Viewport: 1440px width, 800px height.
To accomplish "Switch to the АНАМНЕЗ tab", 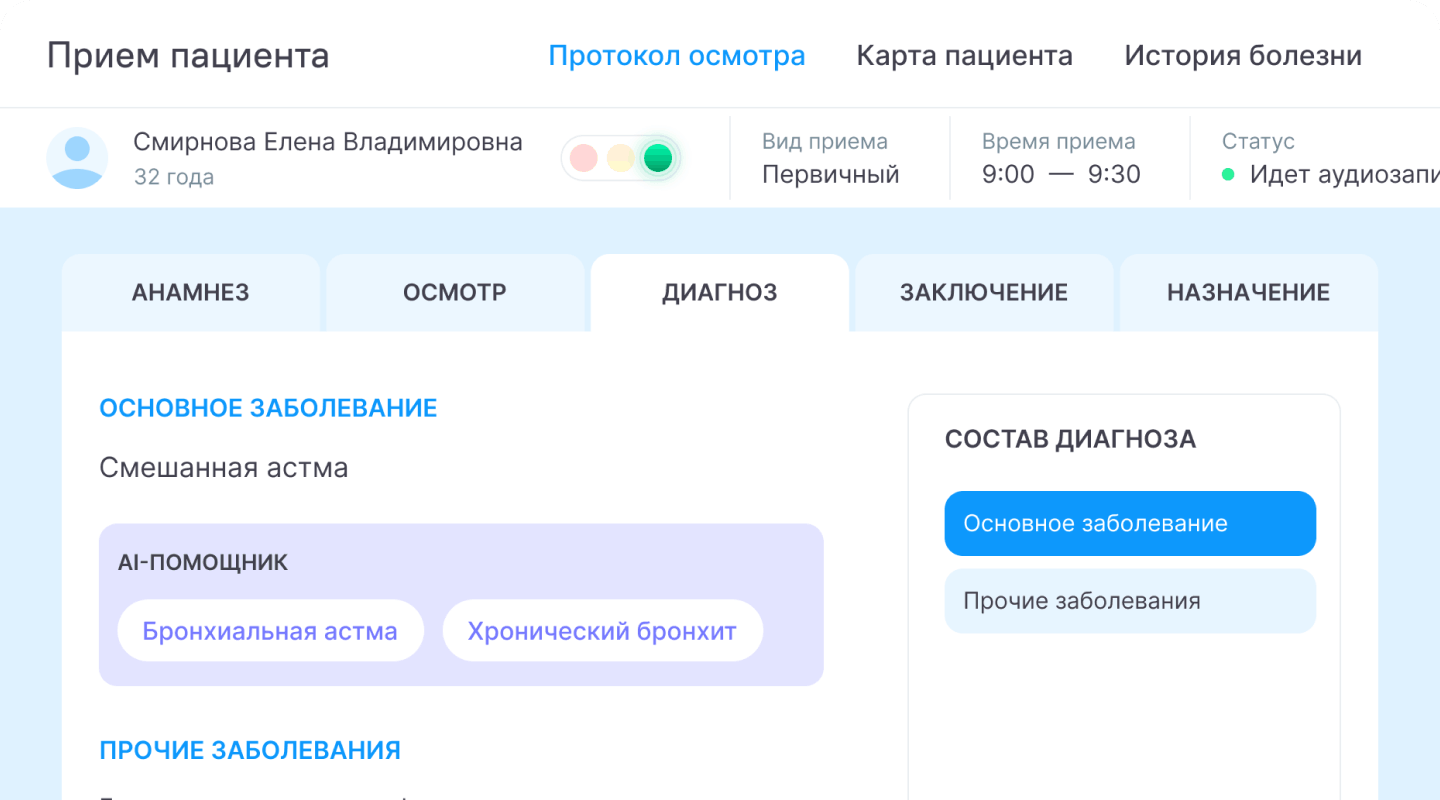I will click(190, 293).
